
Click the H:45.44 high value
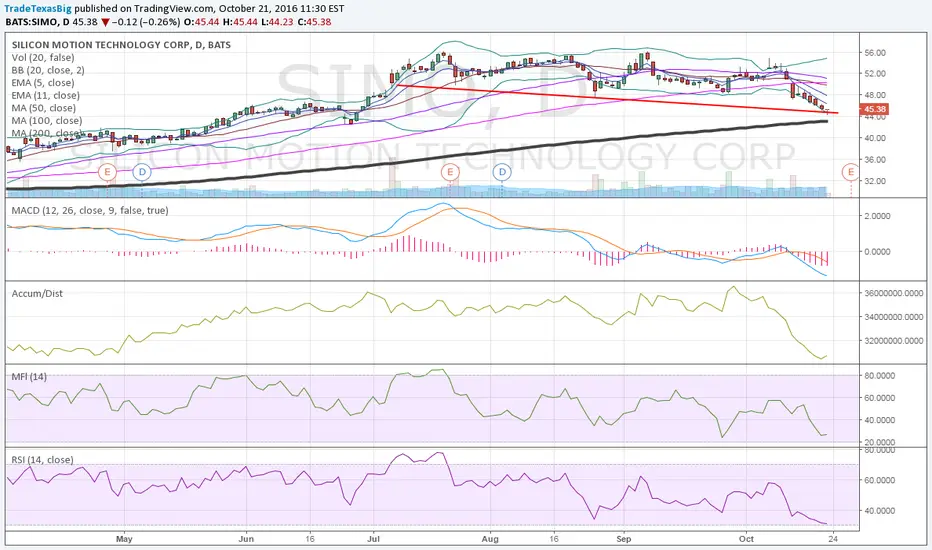click(x=243, y=22)
